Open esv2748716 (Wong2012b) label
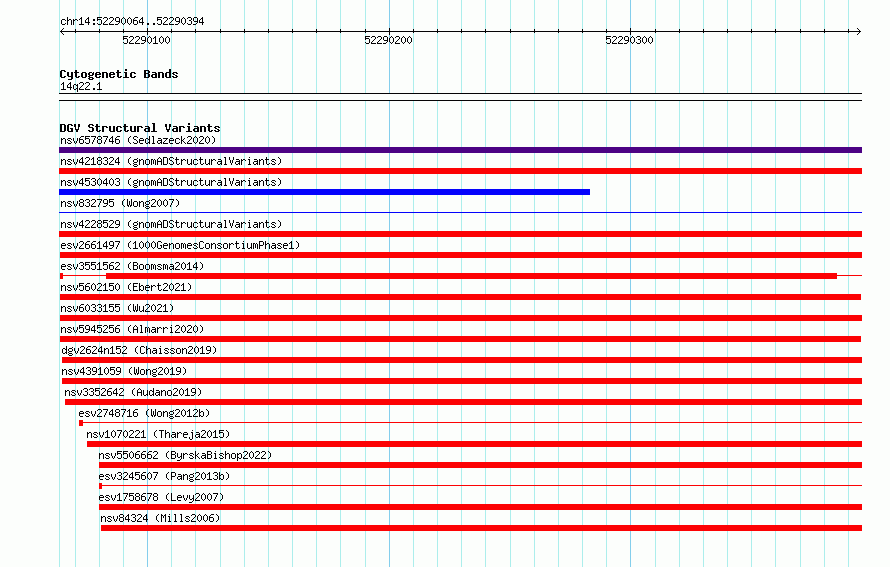The image size is (890, 567). 144,413
